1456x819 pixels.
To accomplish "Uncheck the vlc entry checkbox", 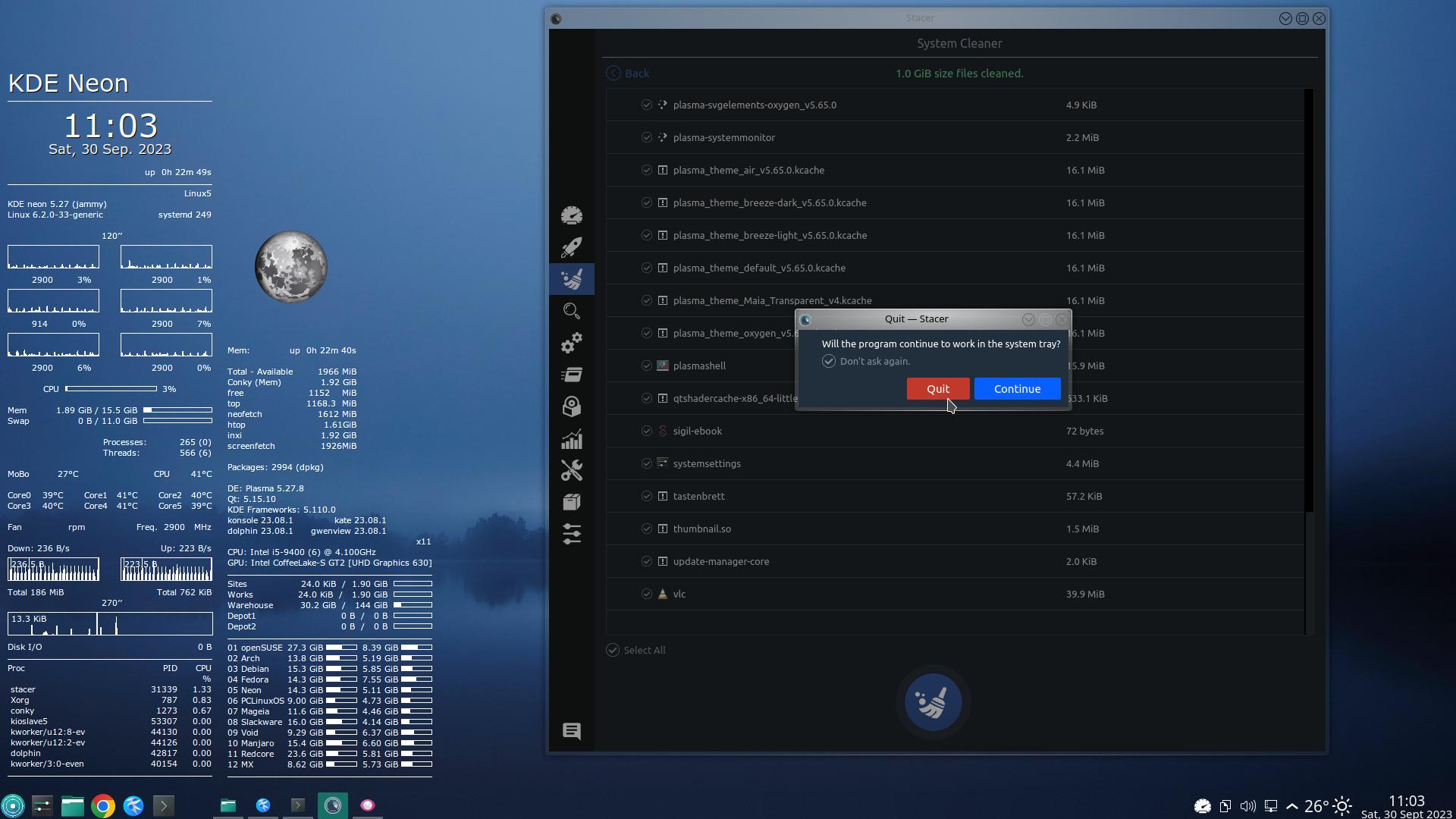I will point(647,594).
